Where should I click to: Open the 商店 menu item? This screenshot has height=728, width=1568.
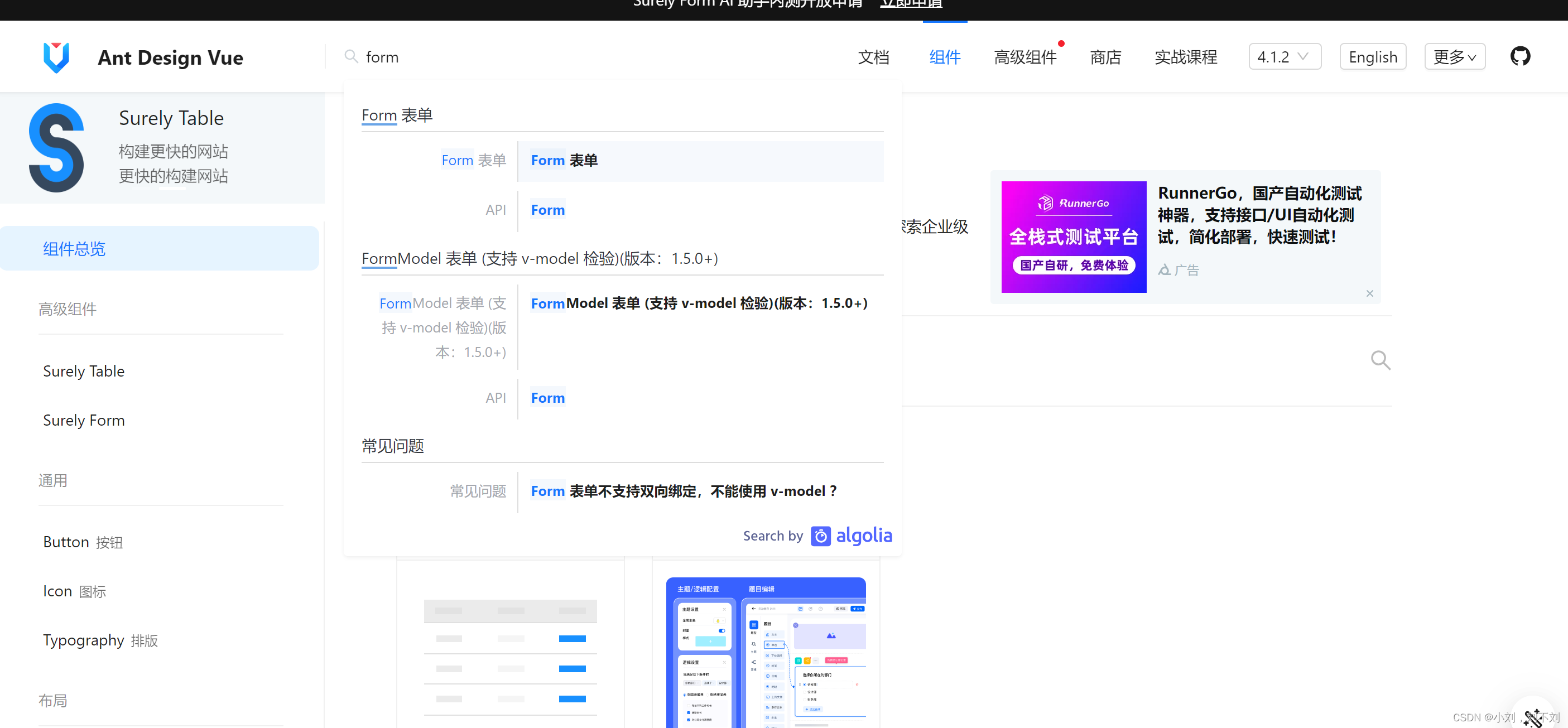(x=1105, y=56)
